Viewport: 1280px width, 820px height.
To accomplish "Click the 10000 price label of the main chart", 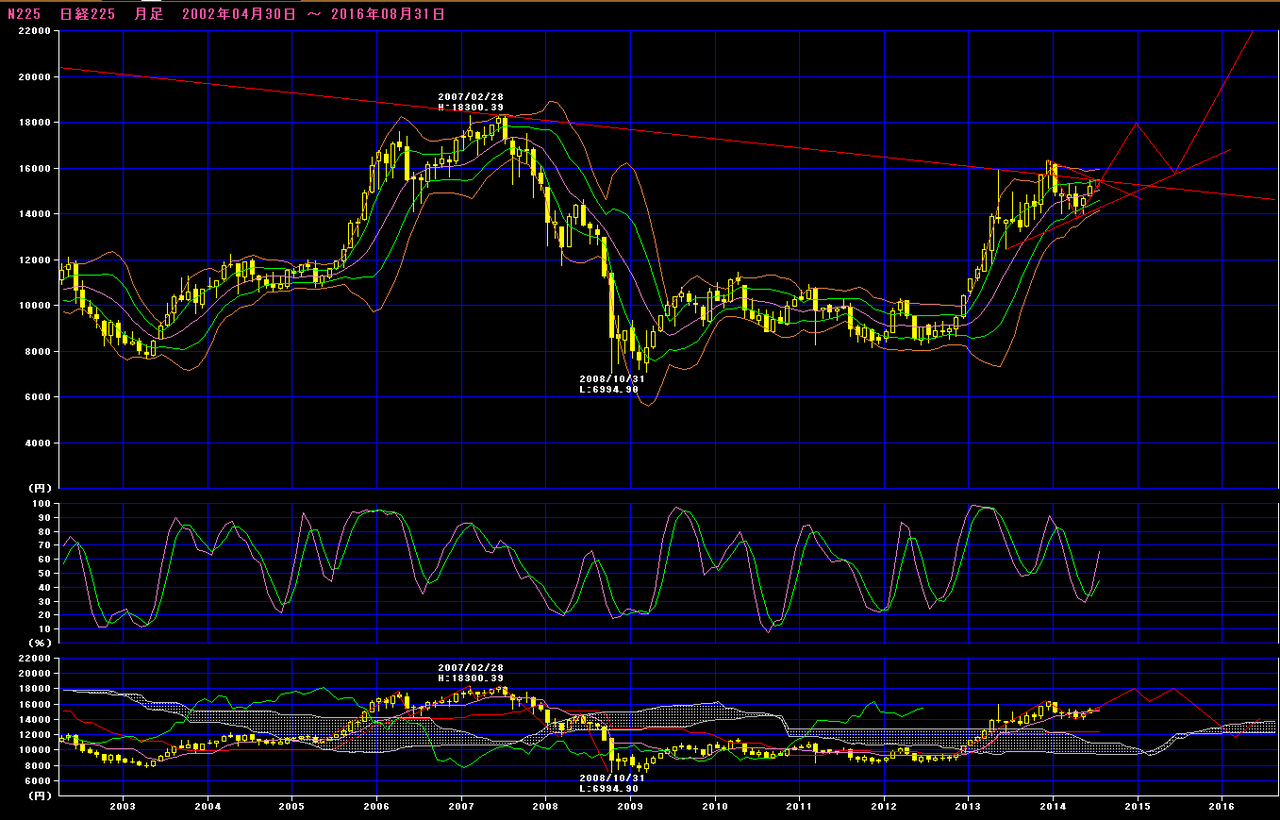I will [x=33, y=306].
